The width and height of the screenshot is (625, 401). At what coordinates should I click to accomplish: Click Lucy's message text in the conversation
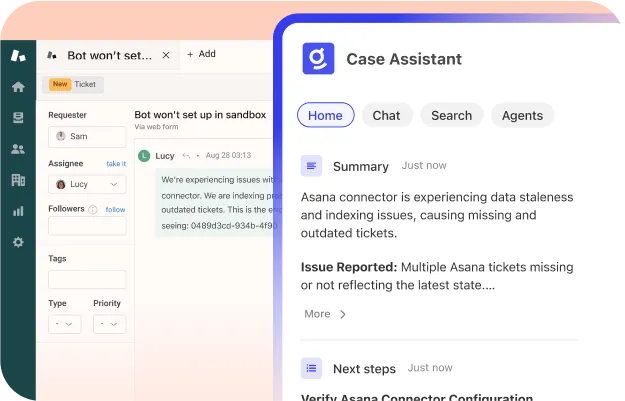[x=219, y=202]
